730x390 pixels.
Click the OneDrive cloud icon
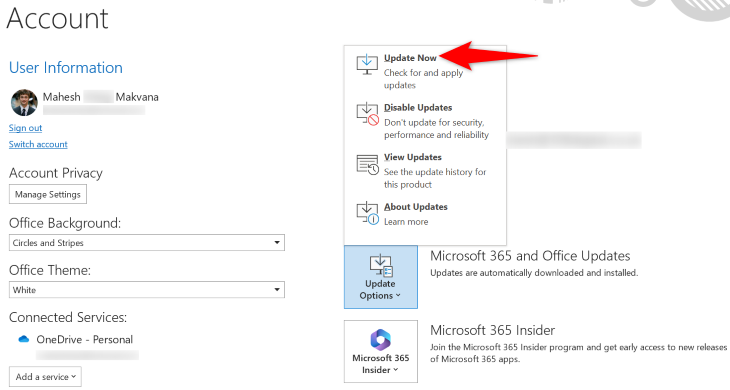(x=23, y=339)
